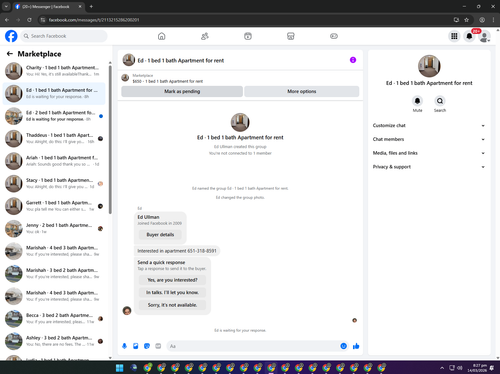This screenshot has width=500, height=374.
Task: Open the Facebook menu grid icon
Action: coord(454,36)
